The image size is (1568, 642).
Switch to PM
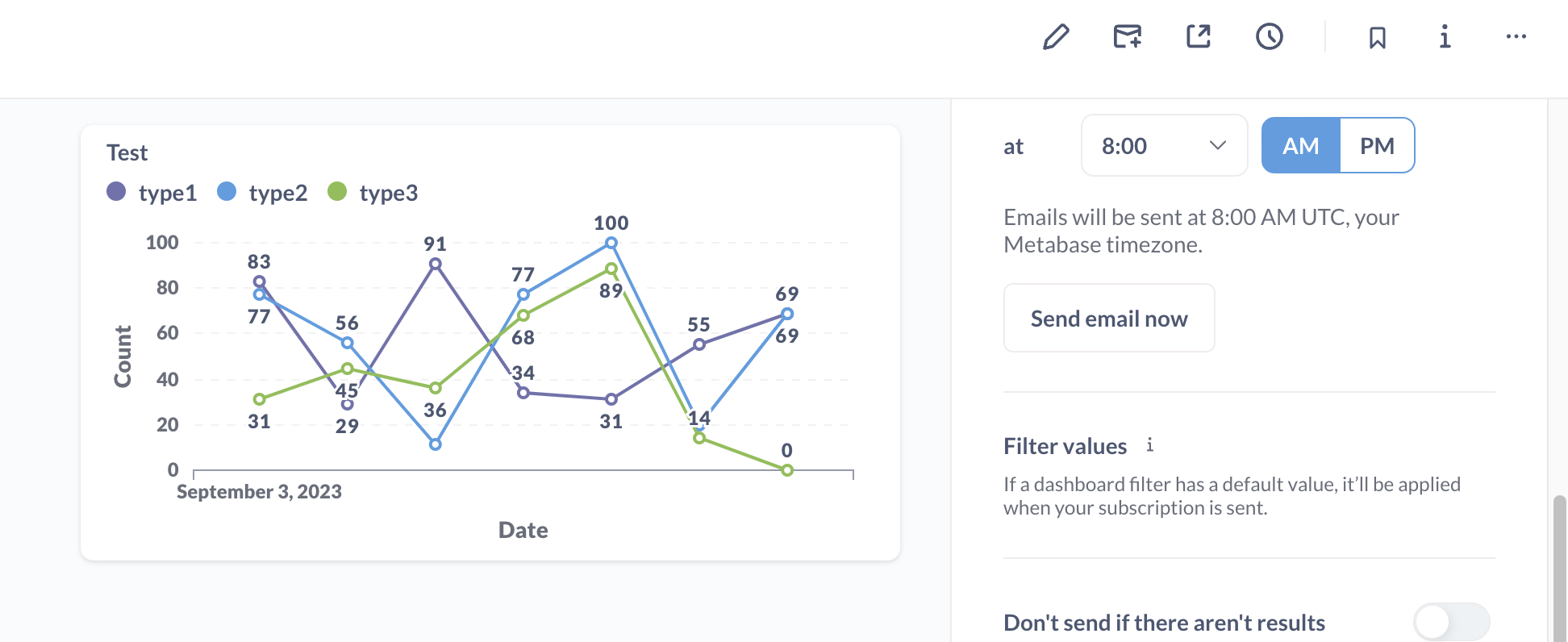click(x=1377, y=145)
